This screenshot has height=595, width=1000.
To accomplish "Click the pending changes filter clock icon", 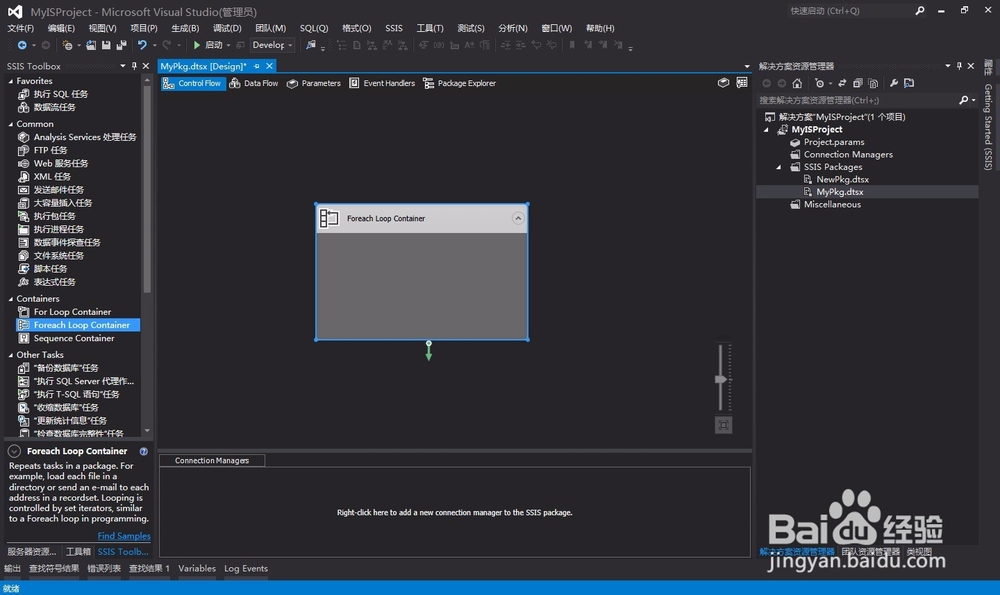I will [820, 84].
